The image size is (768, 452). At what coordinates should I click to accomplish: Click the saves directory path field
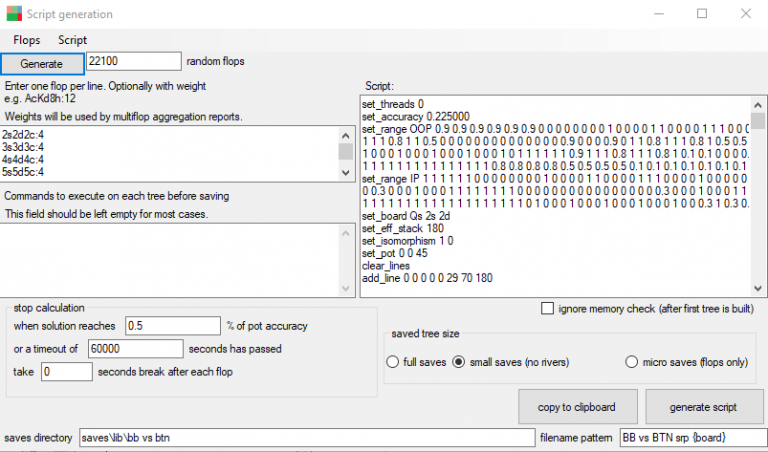coord(306,438)
